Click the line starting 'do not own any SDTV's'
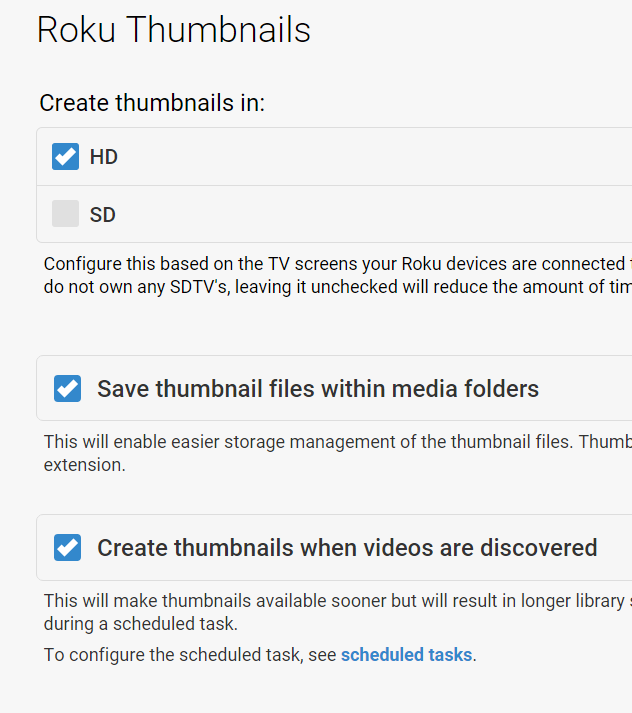632x713 pixels. [x=330, y=287]
